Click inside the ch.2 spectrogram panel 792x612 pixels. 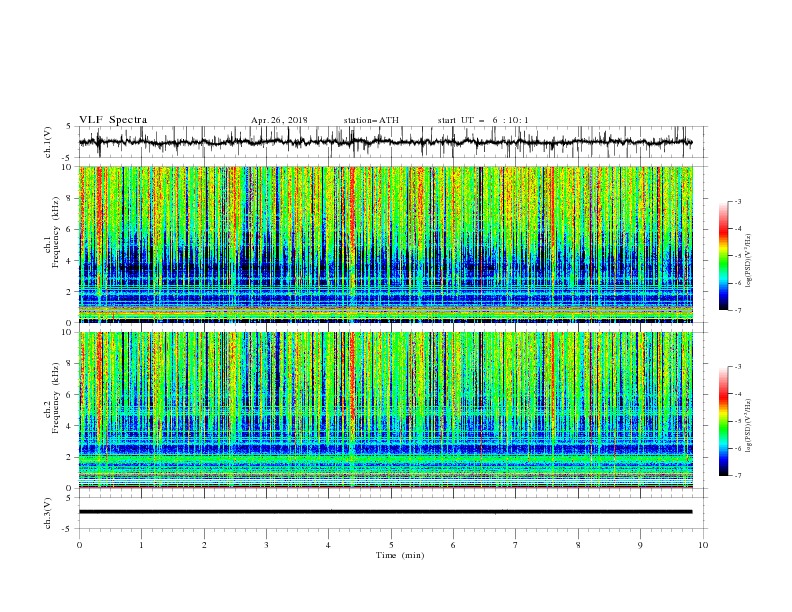[386, 410]
